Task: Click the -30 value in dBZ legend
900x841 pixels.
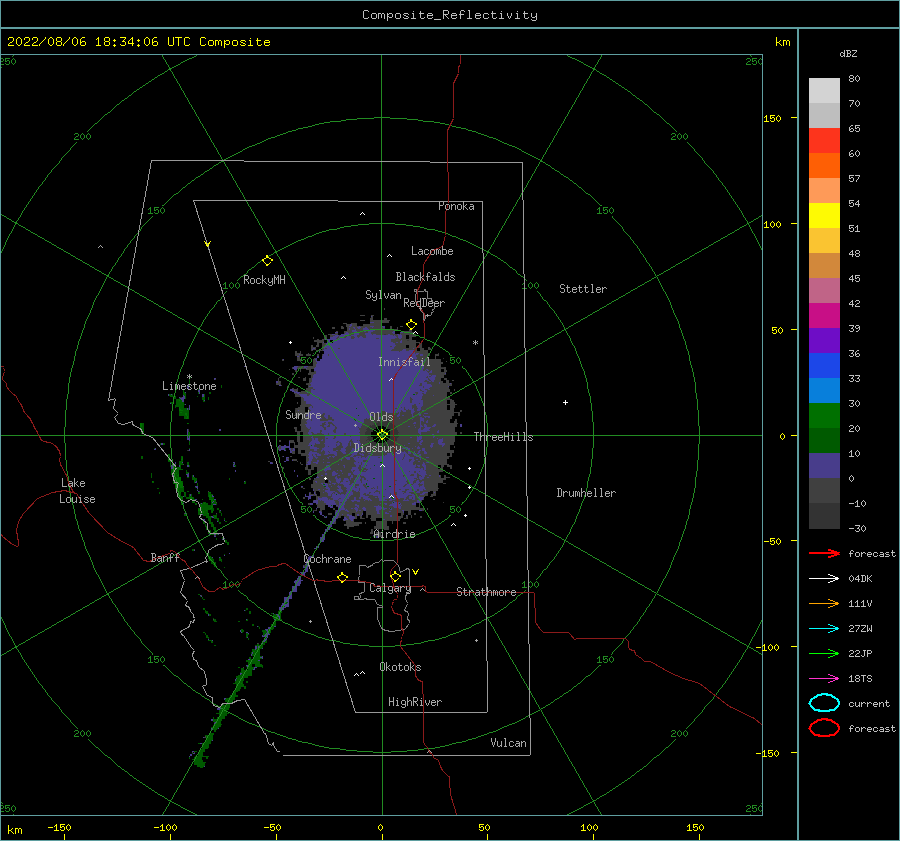Action: [857, 528]
